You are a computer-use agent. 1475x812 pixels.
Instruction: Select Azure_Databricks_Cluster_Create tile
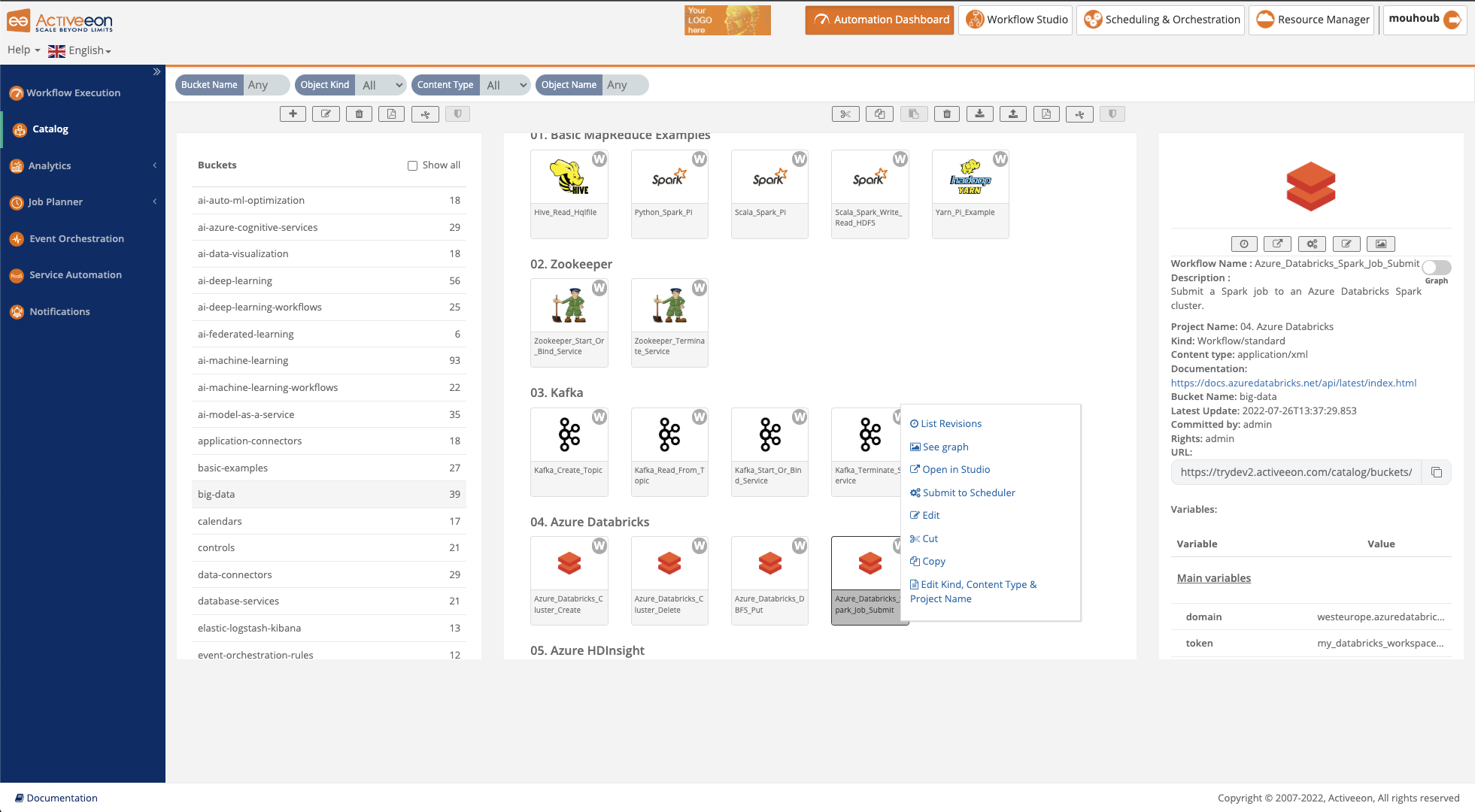[569, 580]
